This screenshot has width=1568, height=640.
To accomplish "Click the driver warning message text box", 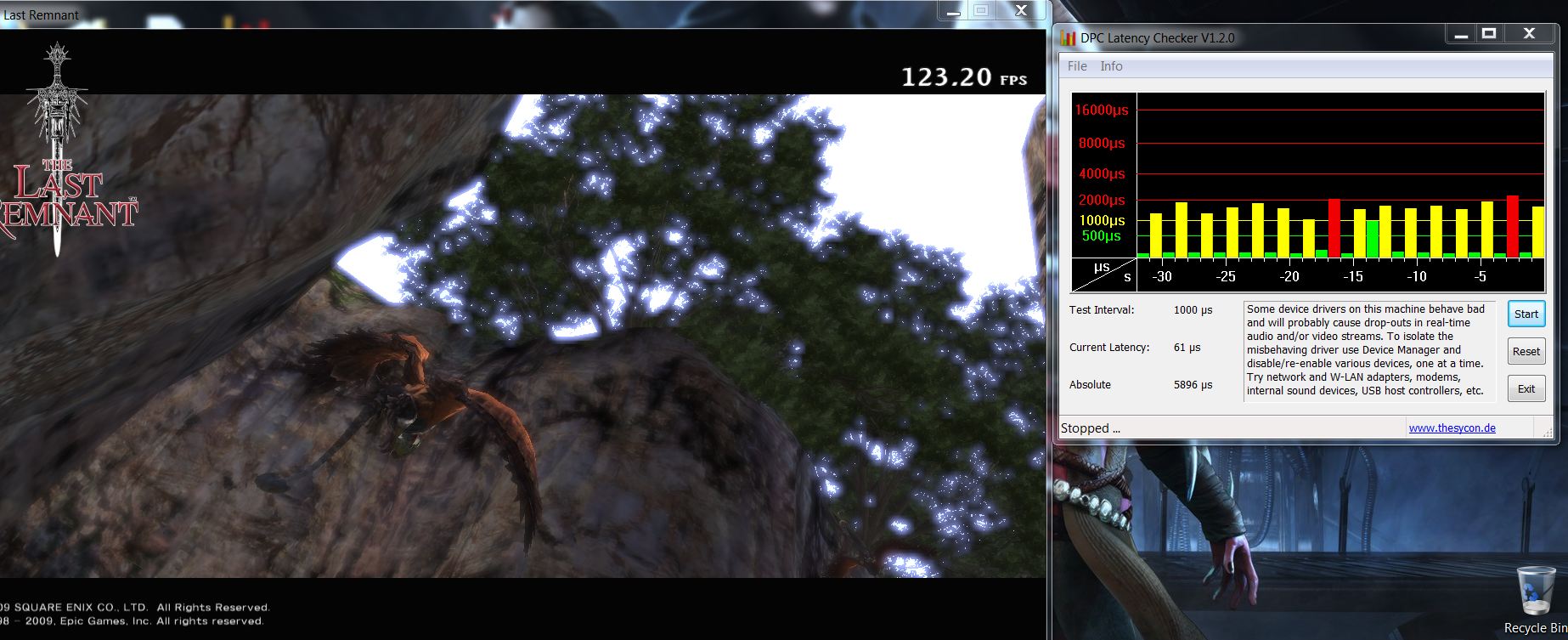I will click(1369, 350).
